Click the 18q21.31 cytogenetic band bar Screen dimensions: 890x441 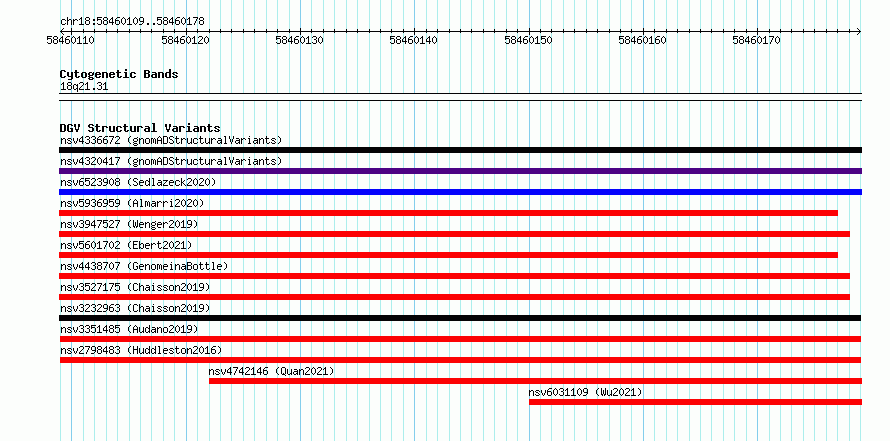pos(460,97)
